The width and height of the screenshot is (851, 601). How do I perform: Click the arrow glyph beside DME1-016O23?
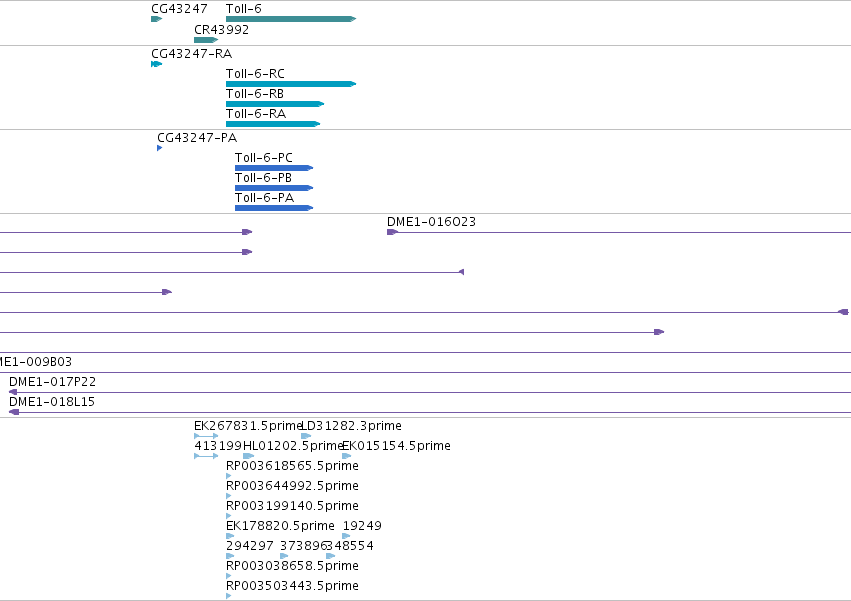coord(392,232)
